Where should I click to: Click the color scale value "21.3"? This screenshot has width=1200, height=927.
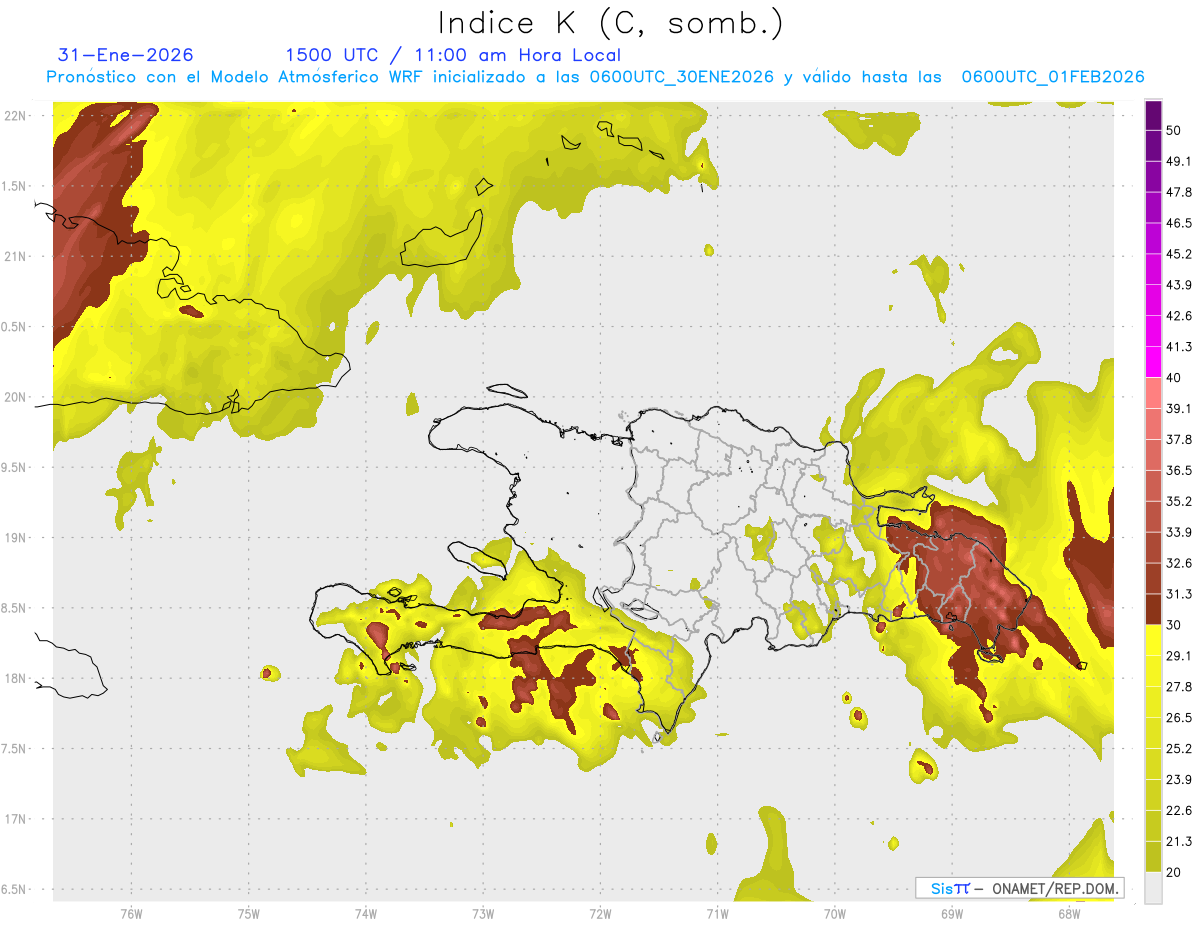(1180, 842)
